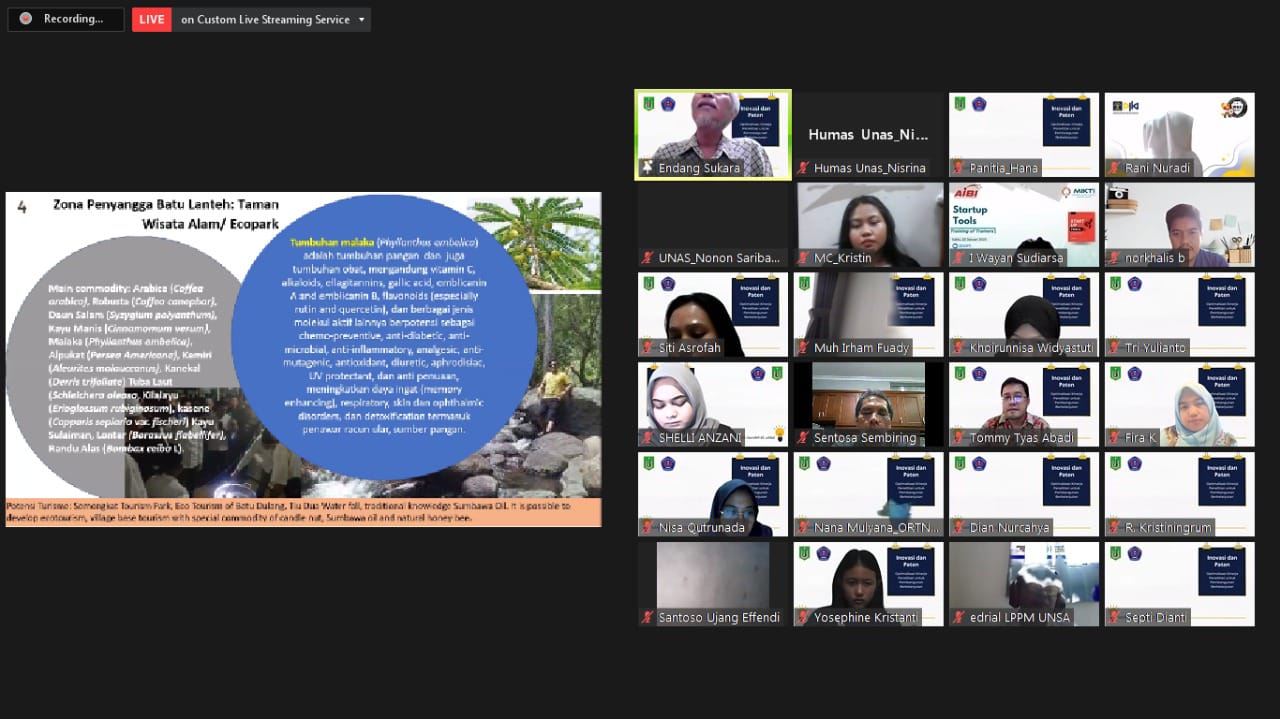This screenshot has width=1280, height=719.
Task: Click the Recording... status button
Action: pos(65,18)
